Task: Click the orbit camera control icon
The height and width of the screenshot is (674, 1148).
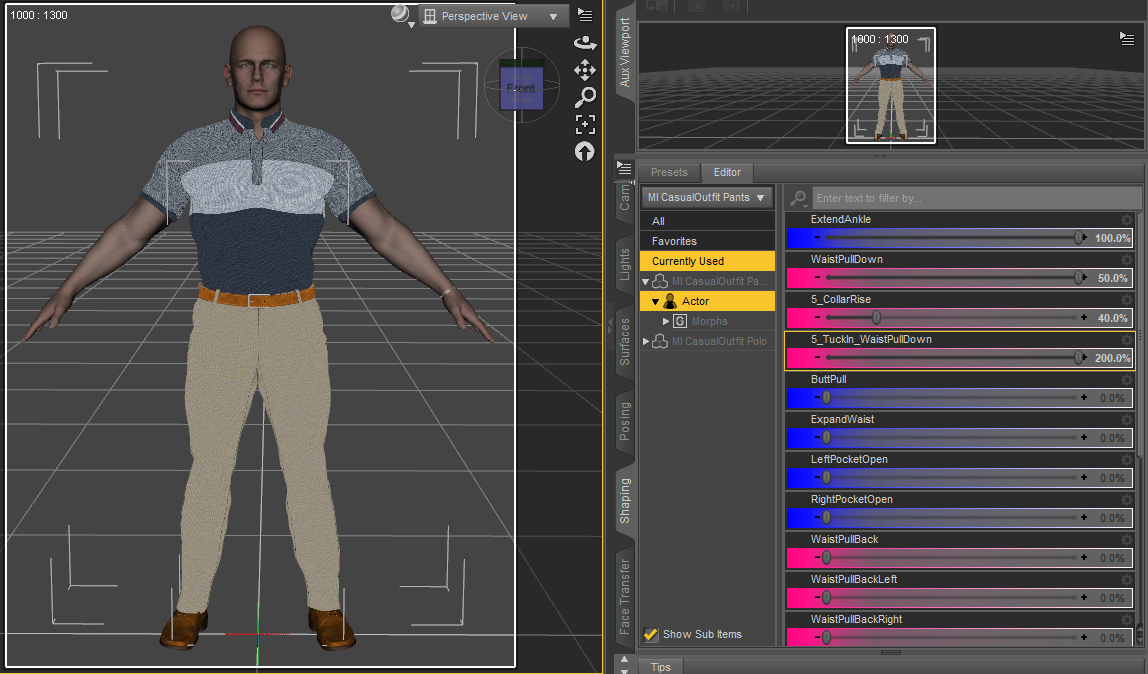Action: pyautogui.click(x=585, y=43)
